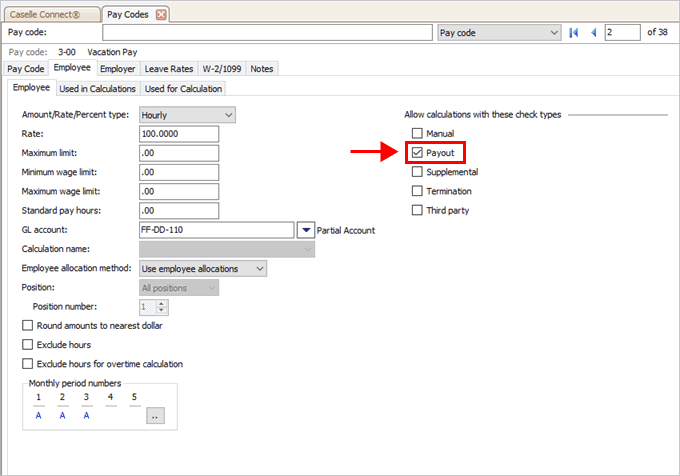This screenshot has height=476, width=680.
Task: Open the W-2/1099 tab
Action: (x=222, y=69)
